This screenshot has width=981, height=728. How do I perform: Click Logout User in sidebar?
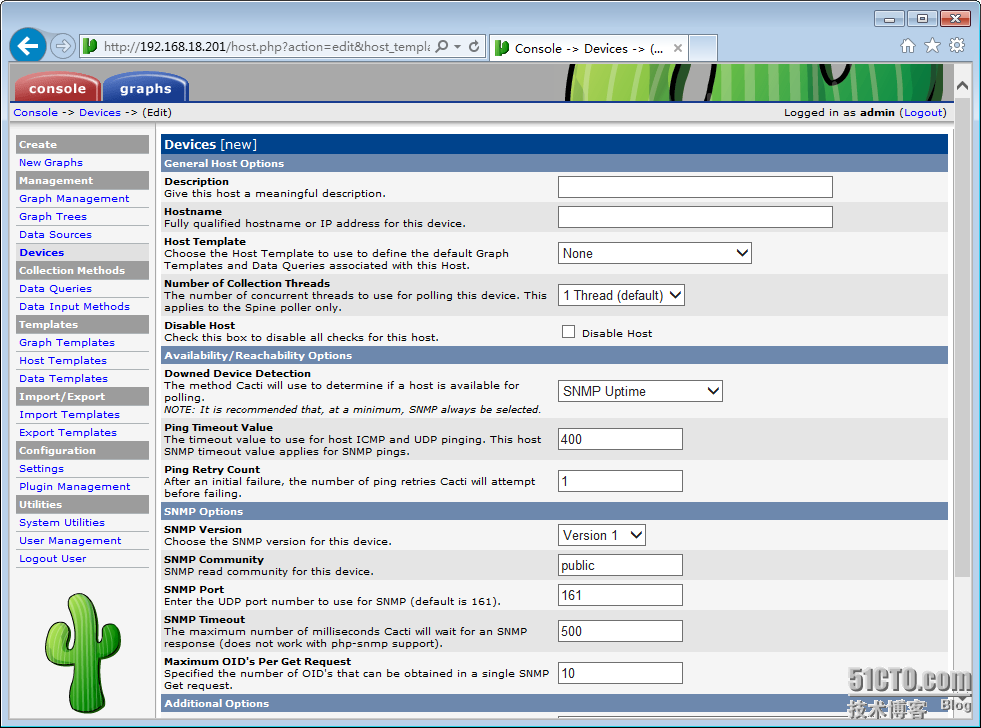[53, 559]
